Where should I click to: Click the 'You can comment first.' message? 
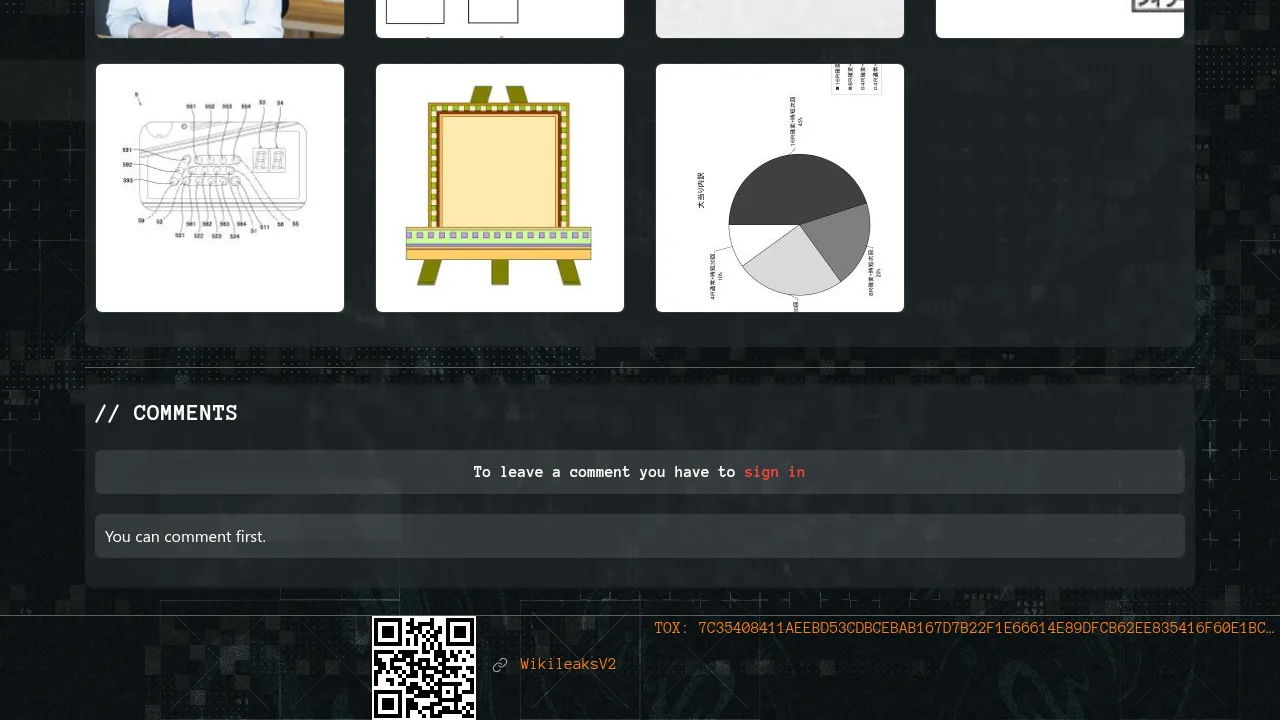click(185, 536)
